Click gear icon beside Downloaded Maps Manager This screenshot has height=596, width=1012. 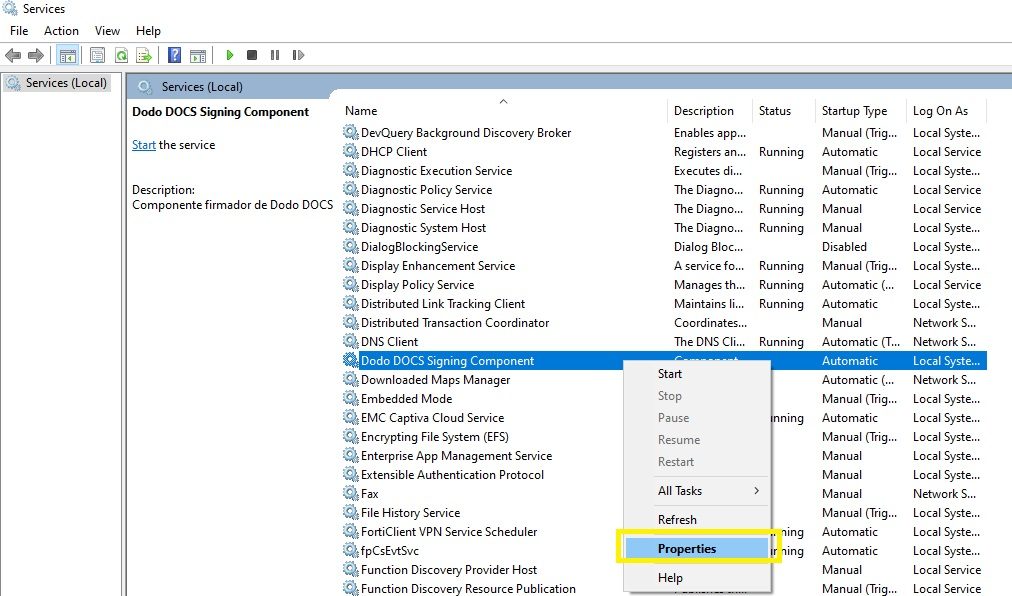[x=350, y=379]
